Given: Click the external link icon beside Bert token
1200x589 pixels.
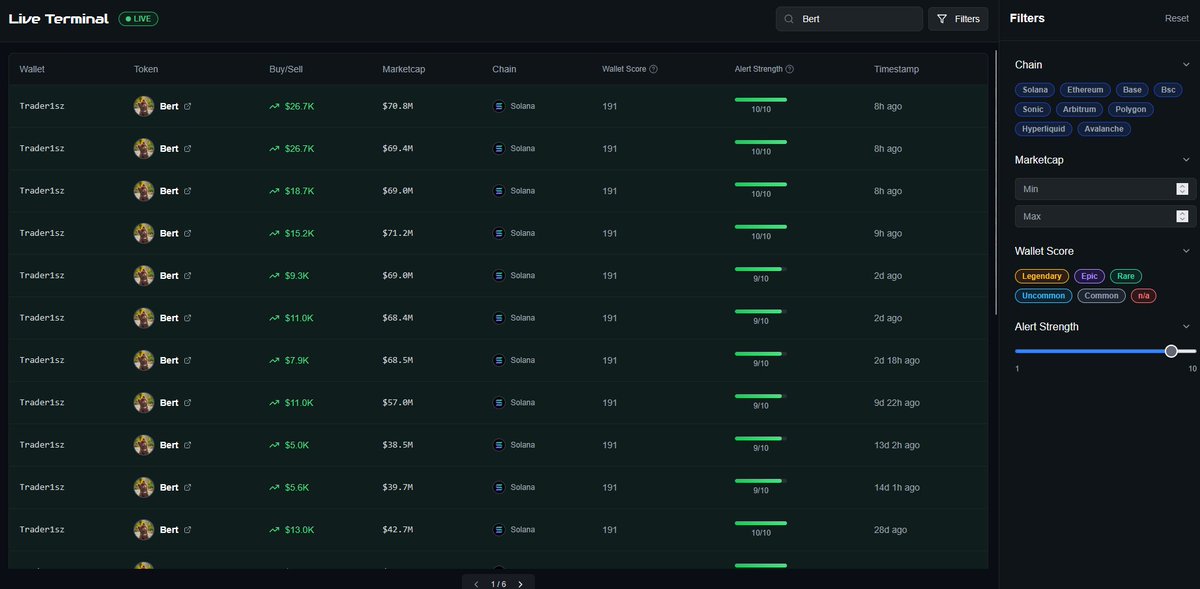Looking at the screenshot, I should click(185, 105).
